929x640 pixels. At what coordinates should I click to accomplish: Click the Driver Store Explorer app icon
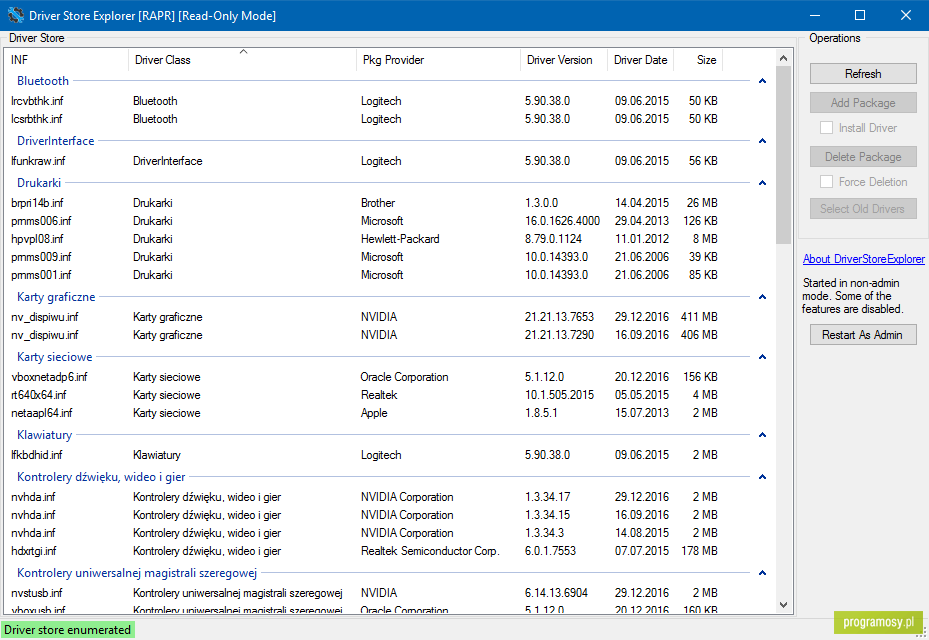15,15
